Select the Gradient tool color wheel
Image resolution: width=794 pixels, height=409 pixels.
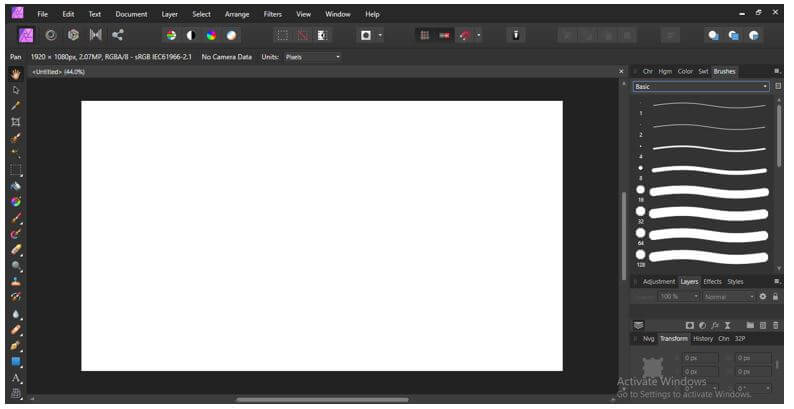[16, 201]
